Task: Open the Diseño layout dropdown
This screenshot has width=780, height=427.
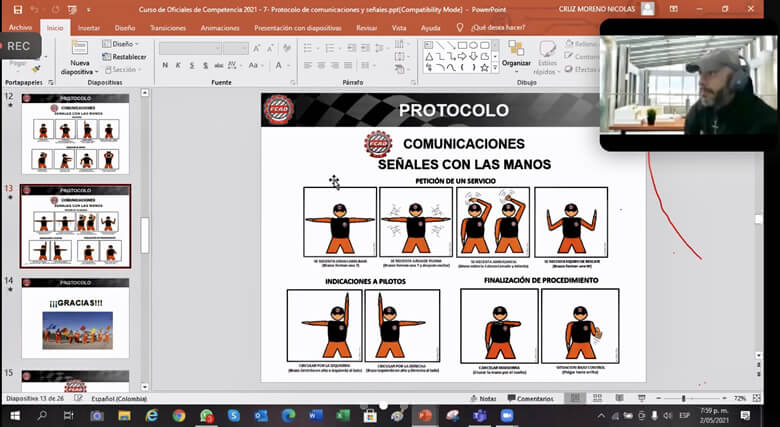Action: [124, 44]
